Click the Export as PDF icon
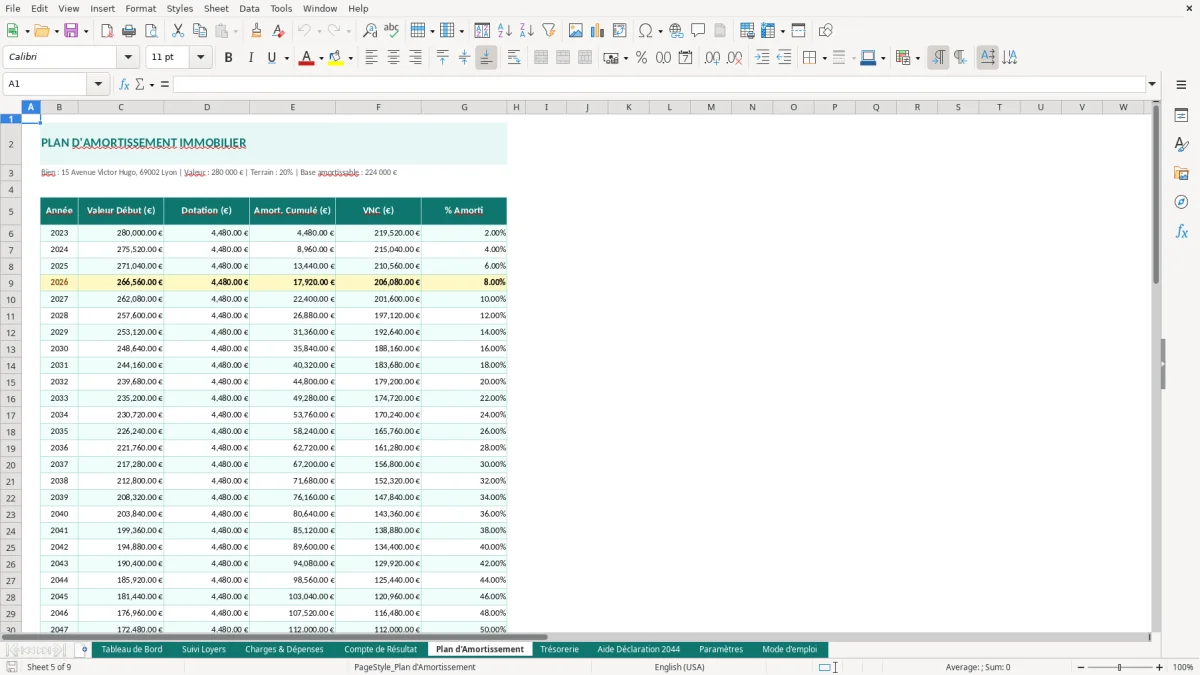1200x675 pixels. (x=107, y=31)
